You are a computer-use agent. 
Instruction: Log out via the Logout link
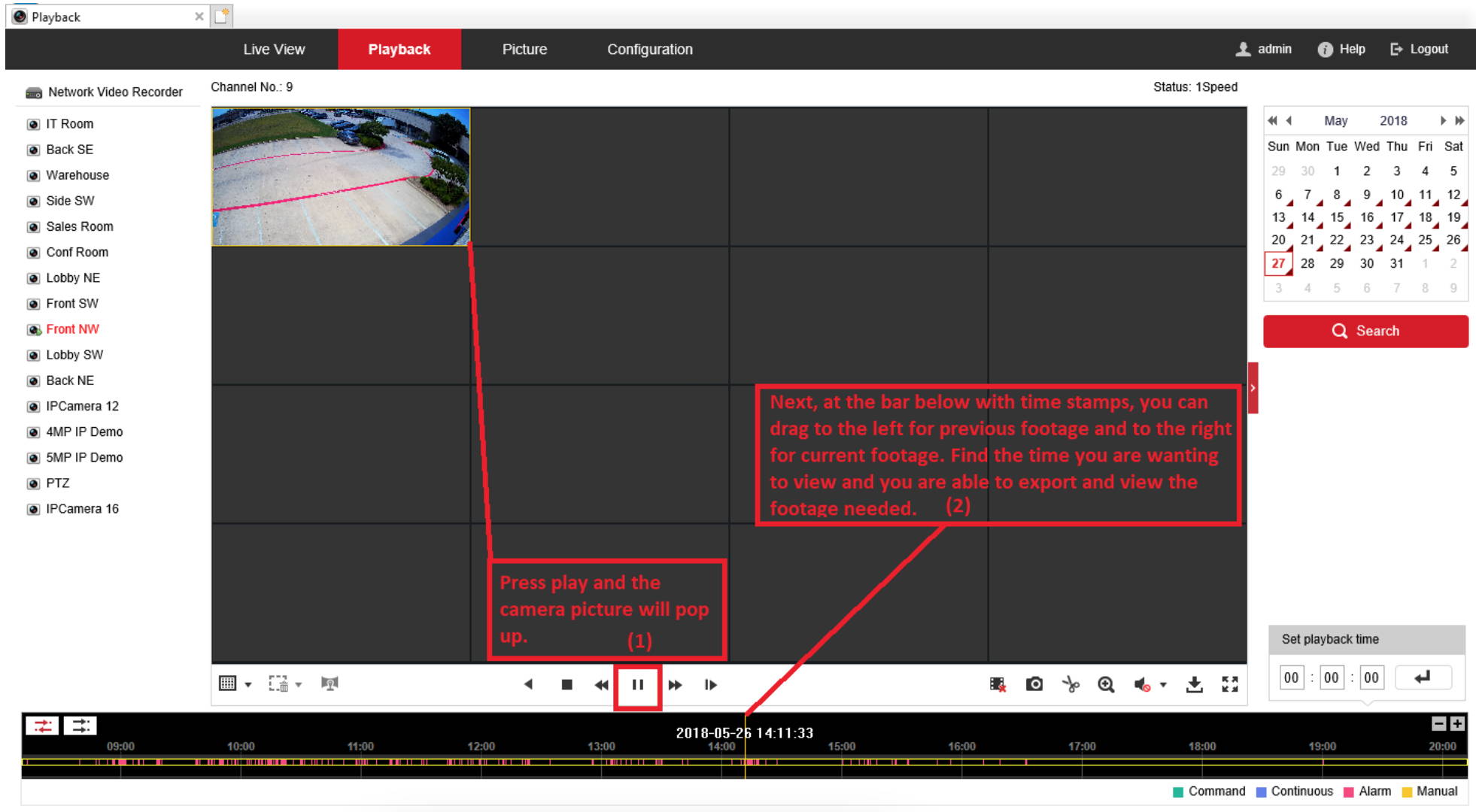pyautogui.click(x=1419, y=49)
